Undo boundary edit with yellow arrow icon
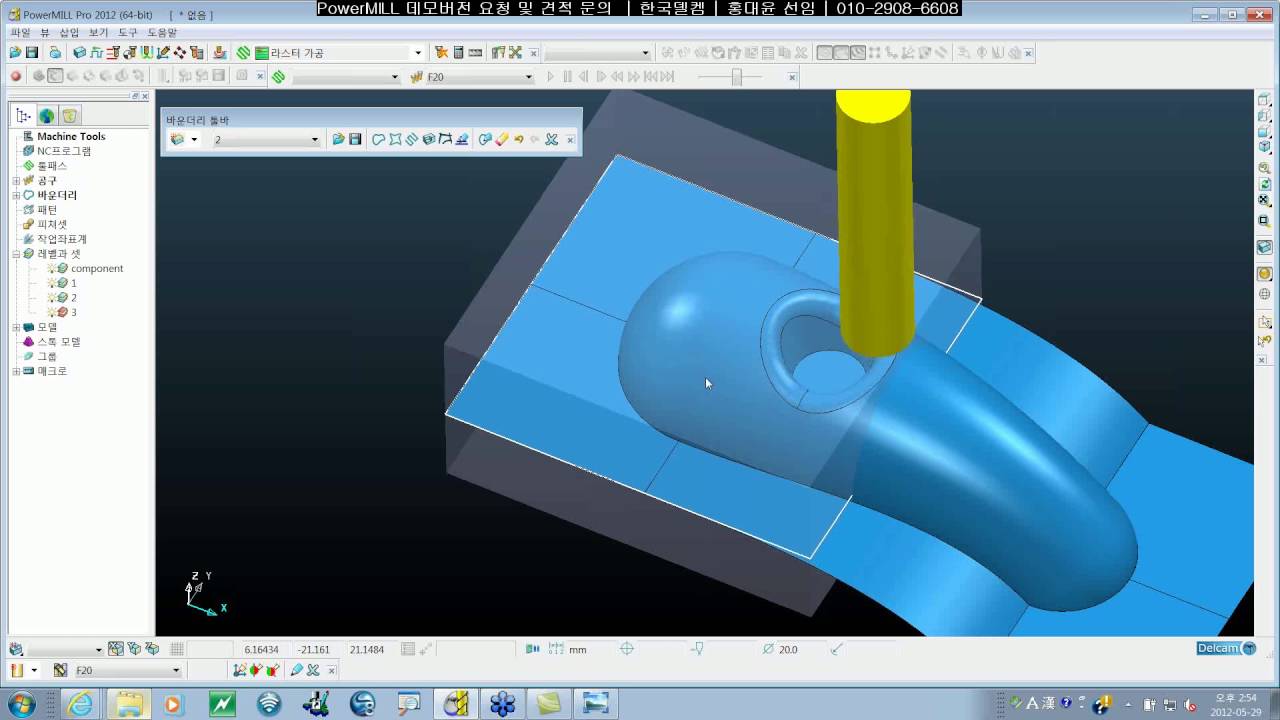Viewport: 1280px width, 720px height. [518, 139]
